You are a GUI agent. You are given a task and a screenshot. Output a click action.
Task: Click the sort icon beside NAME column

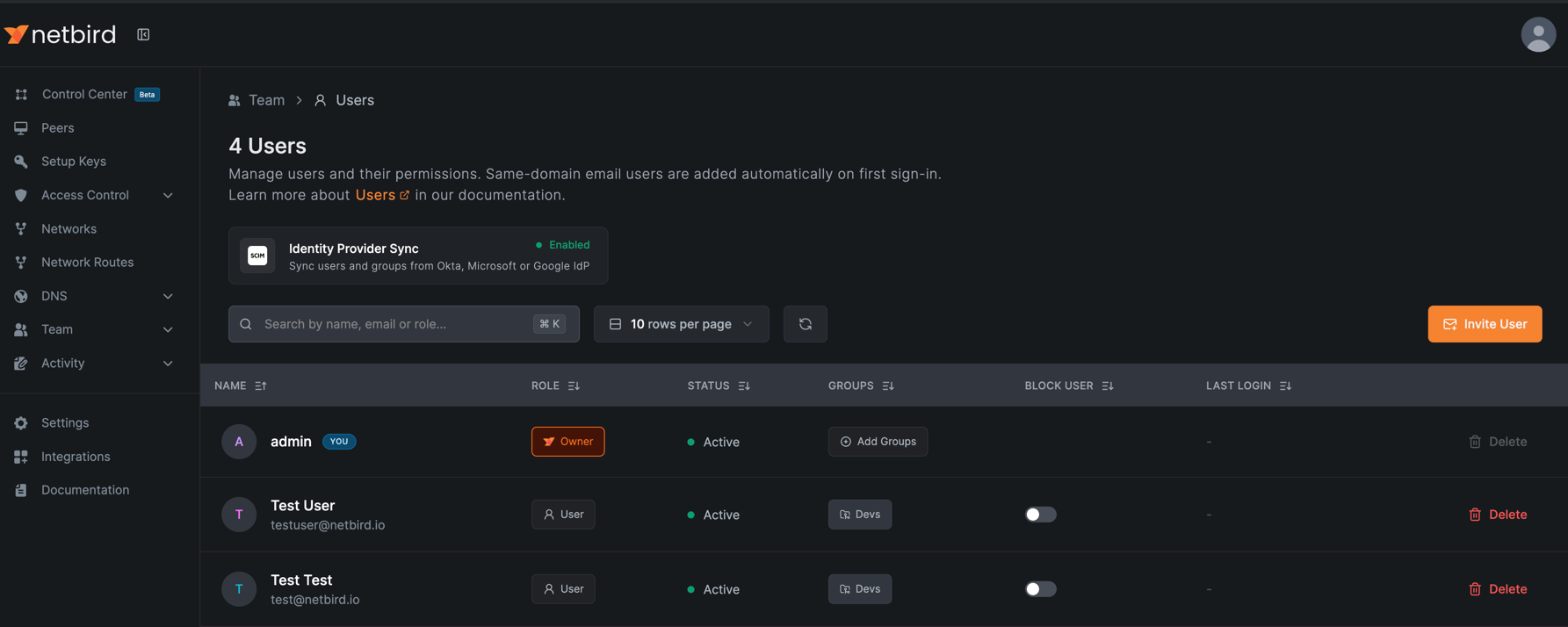tap(261, 386)
